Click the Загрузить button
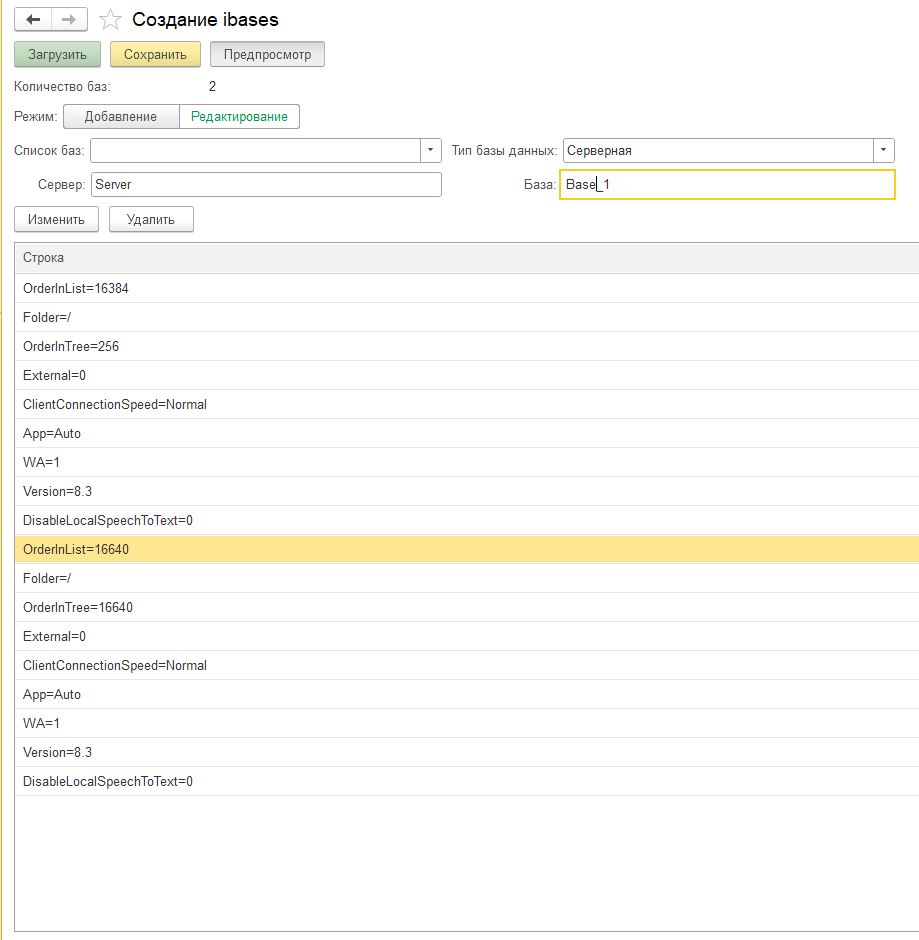 click(x=57, y=54)
